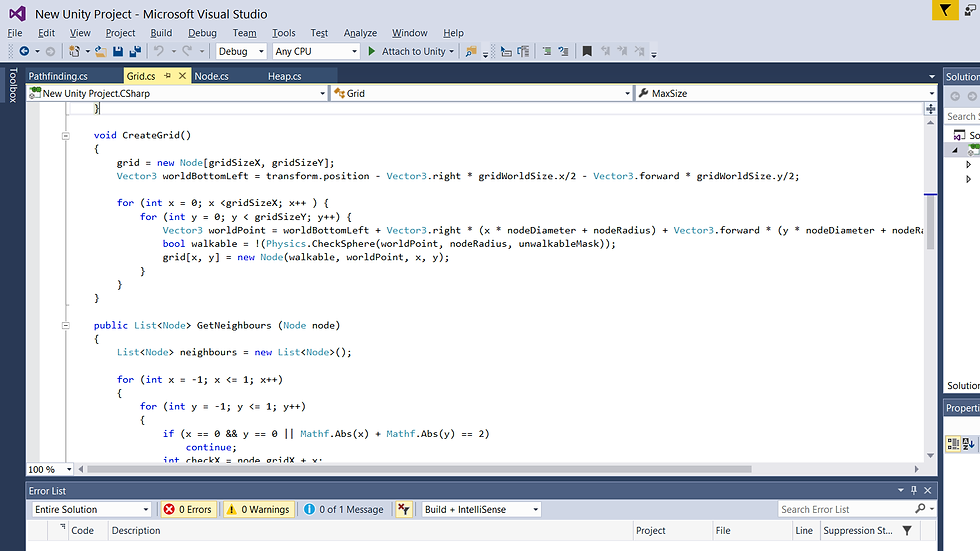Image resolution: width=980 pixels, height=551 pixels.
Task: Click the Navigate Forward arrow icon
Action: click(51, 51)
